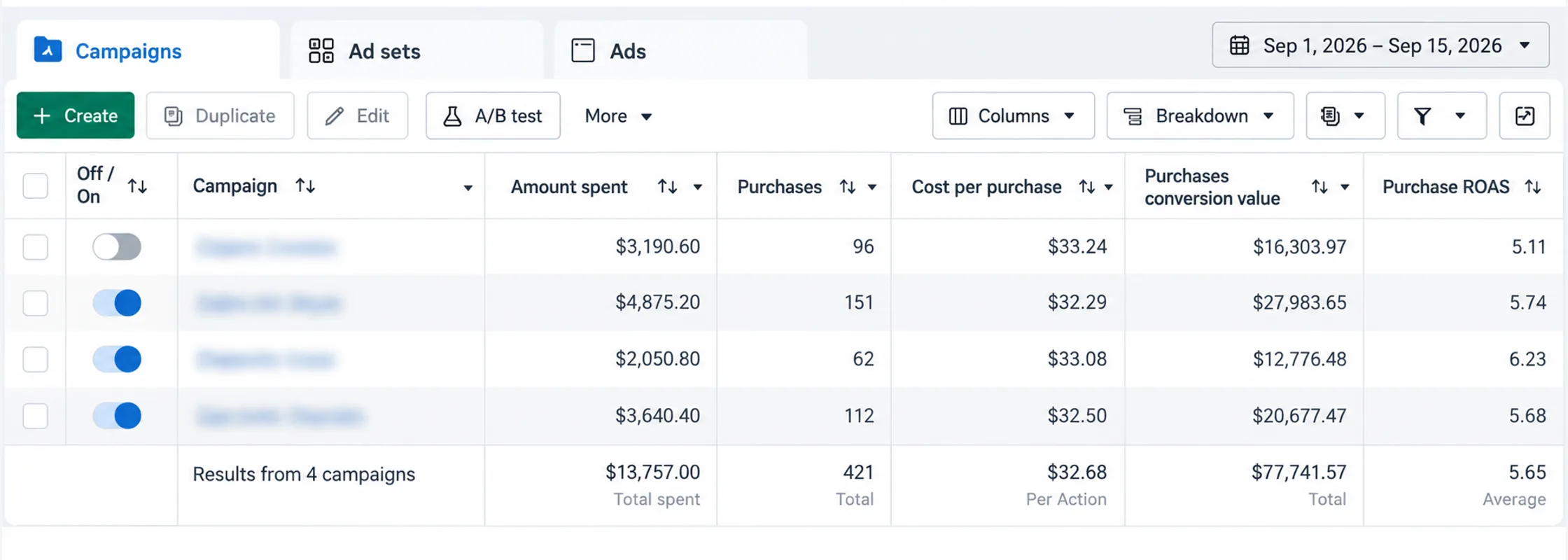
Task: Switch to the Ads tab
Action: pyautogui.click(x=680, y=50)
